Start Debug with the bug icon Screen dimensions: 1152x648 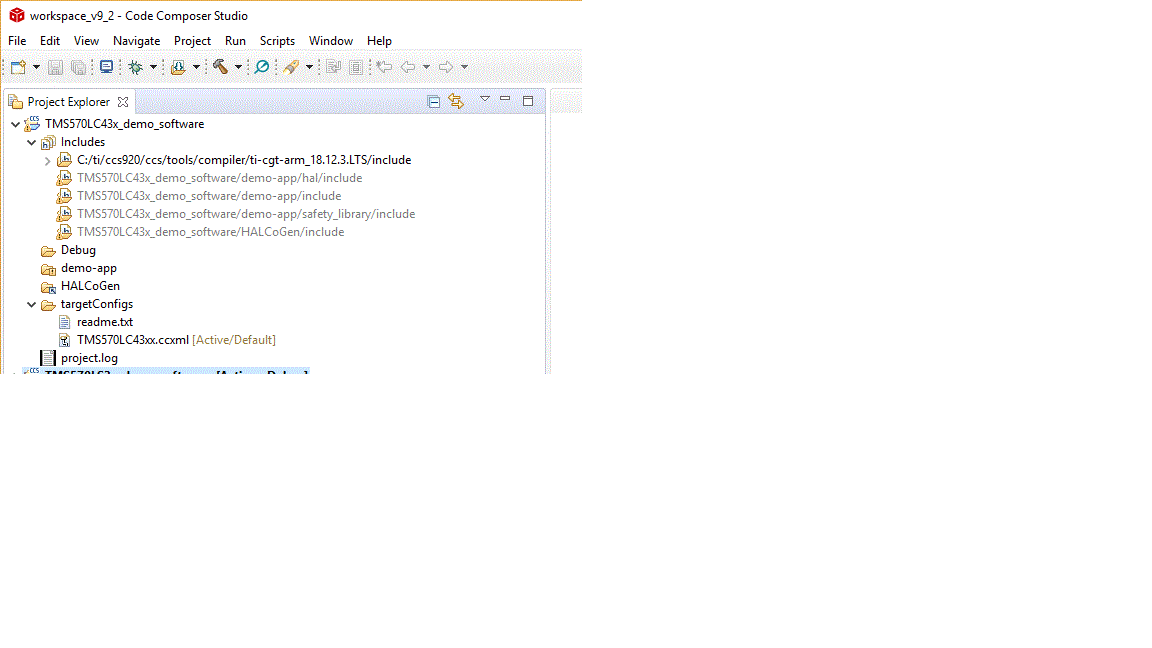tap(136, 68)
